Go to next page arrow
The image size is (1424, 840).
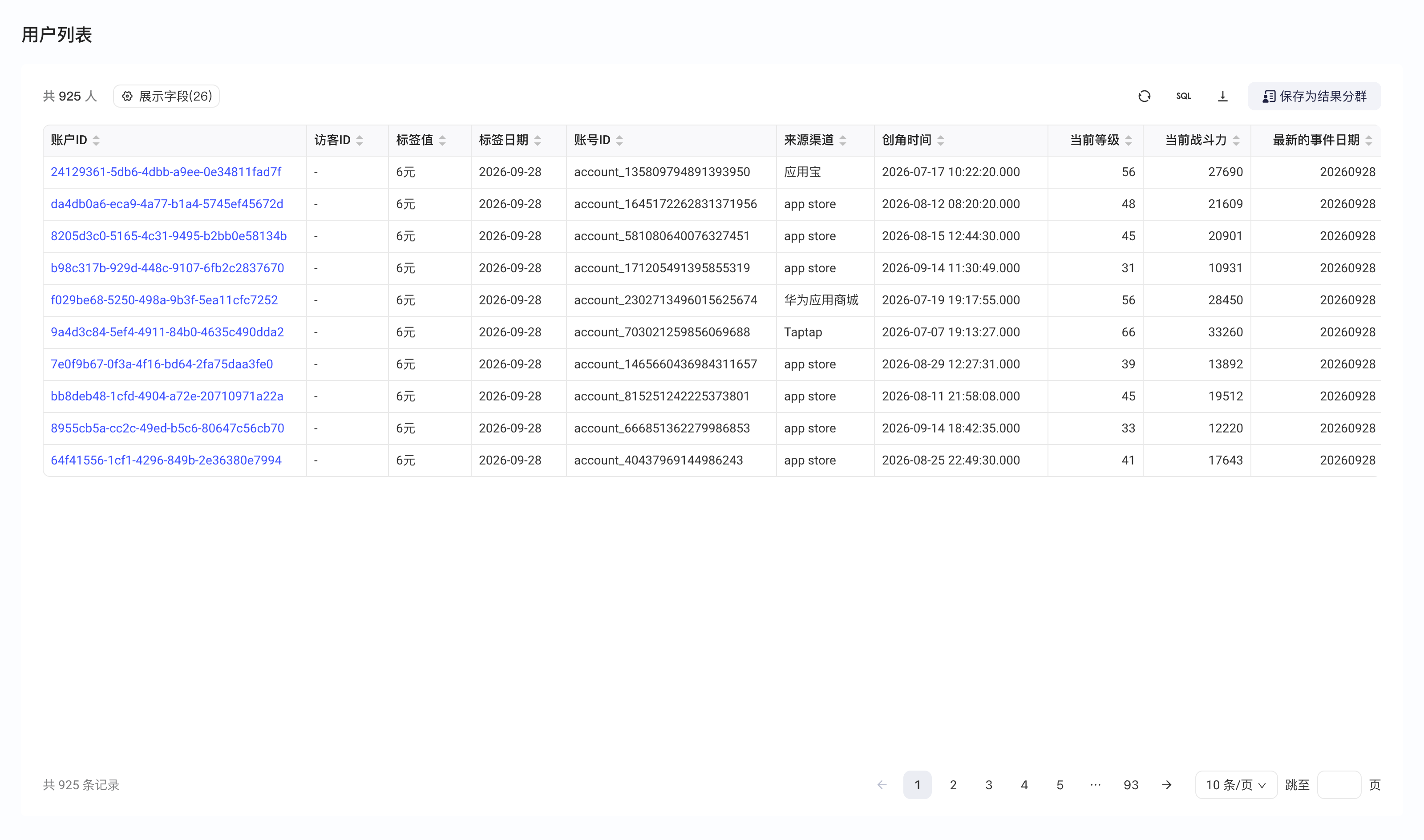pos(1166,784)
